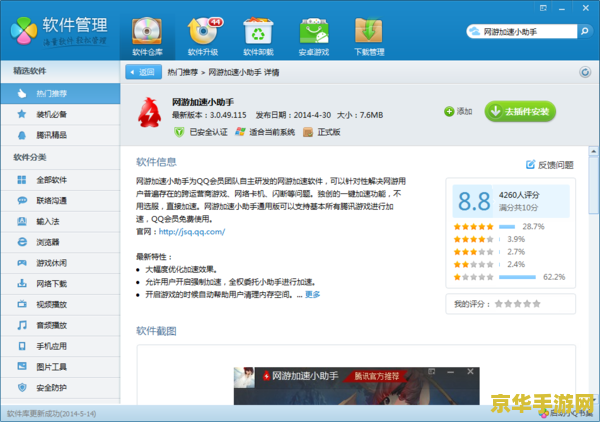Click the green 去插件安装 button

(520, 111)
